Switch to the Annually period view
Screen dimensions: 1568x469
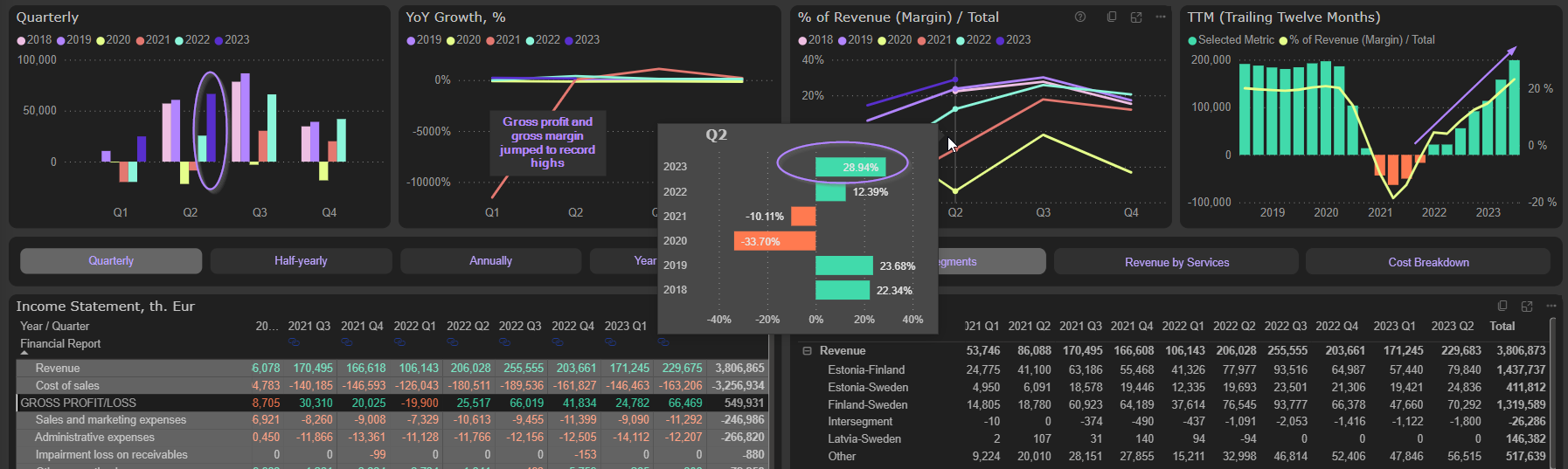[x=490, y=261]
